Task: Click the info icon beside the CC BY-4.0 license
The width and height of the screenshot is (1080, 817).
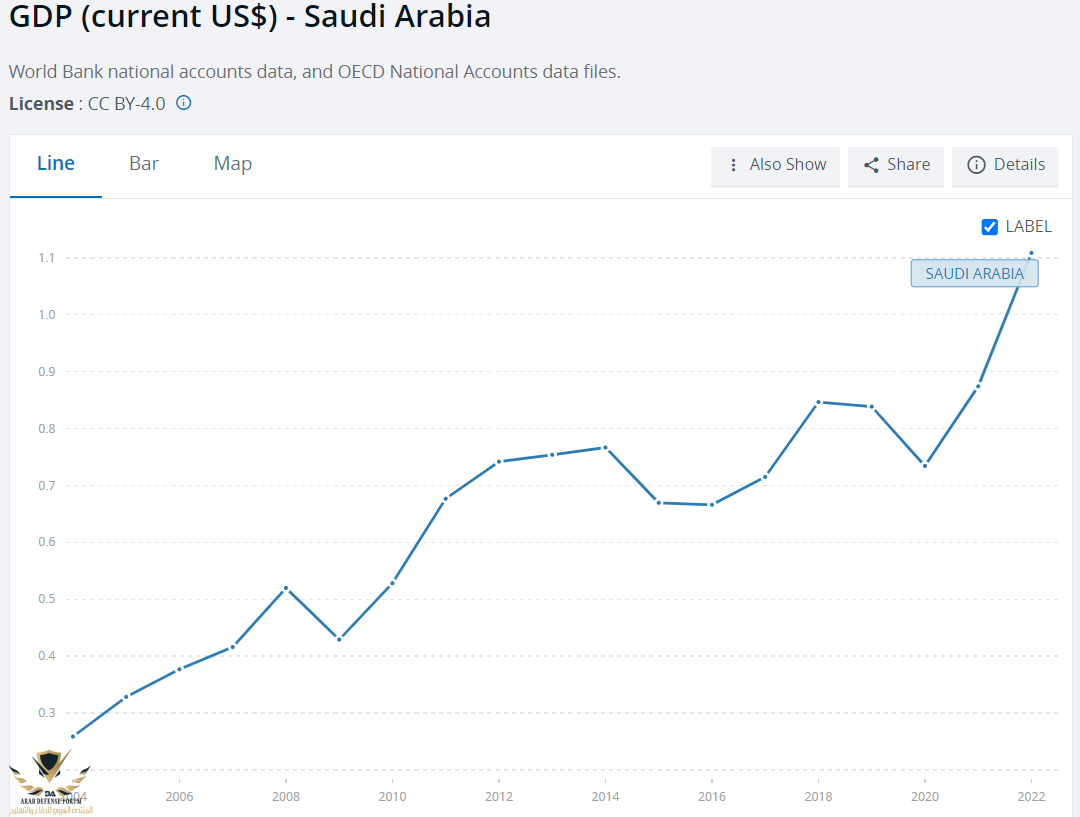Action: 184,103
